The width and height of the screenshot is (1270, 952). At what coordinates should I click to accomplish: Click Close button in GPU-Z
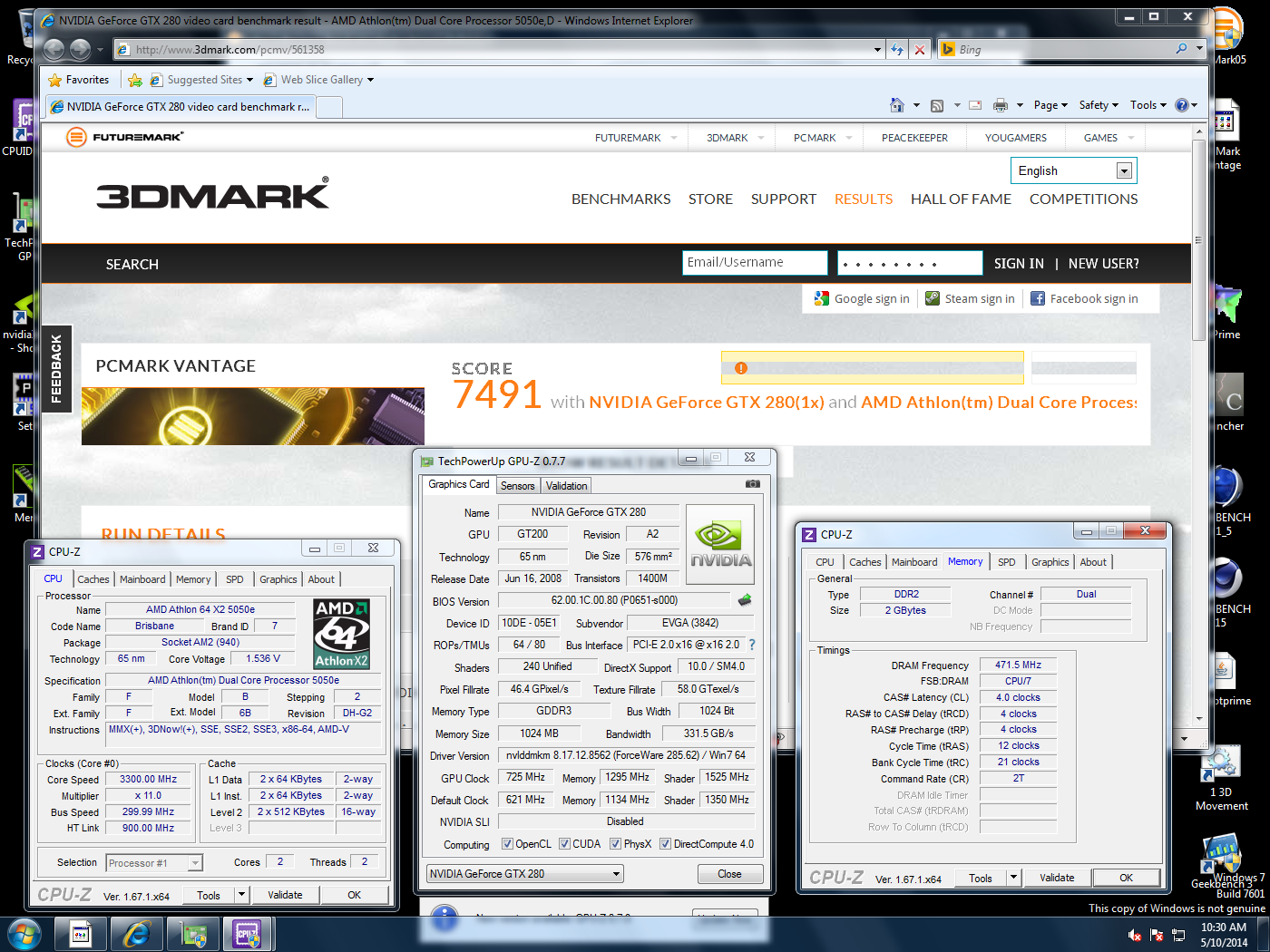click(730, 874)
